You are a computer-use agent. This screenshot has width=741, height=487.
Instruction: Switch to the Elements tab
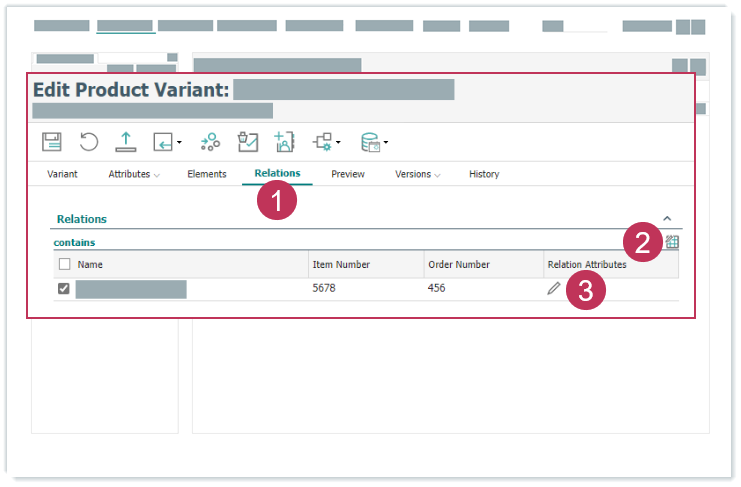(x=207, y=174)
